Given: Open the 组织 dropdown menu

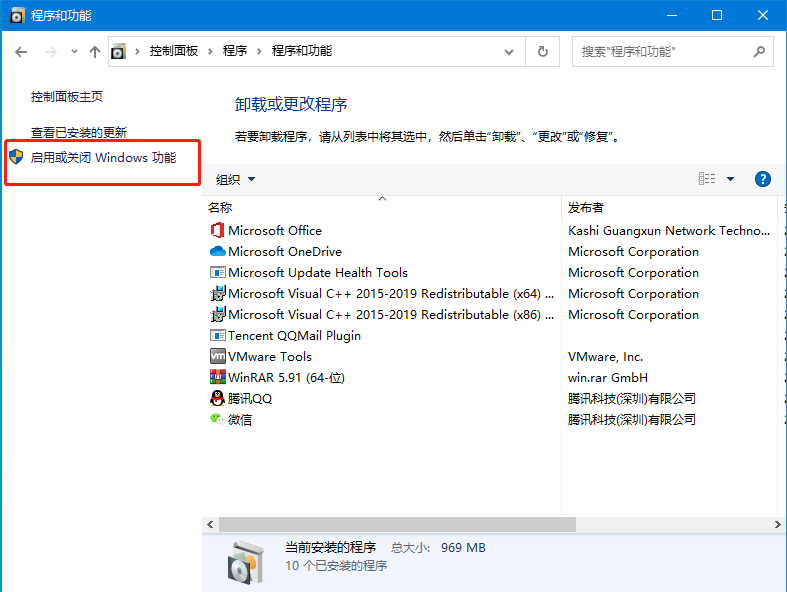Looking at the screenshot, I should point(235,179).
